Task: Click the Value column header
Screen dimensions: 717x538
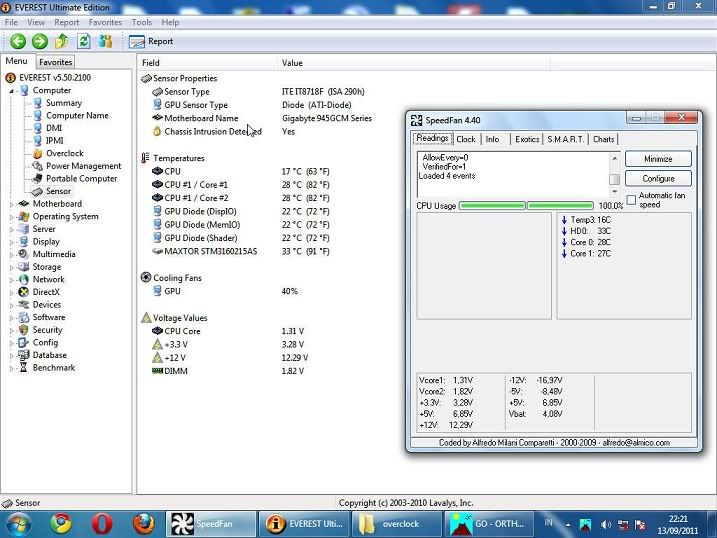Action: (414, 63)
